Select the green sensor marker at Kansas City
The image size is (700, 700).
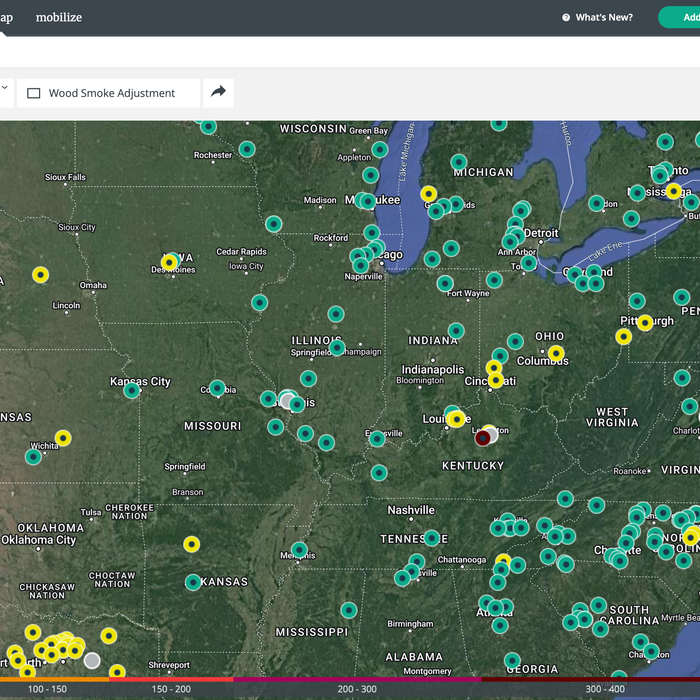tap(132, 390)
